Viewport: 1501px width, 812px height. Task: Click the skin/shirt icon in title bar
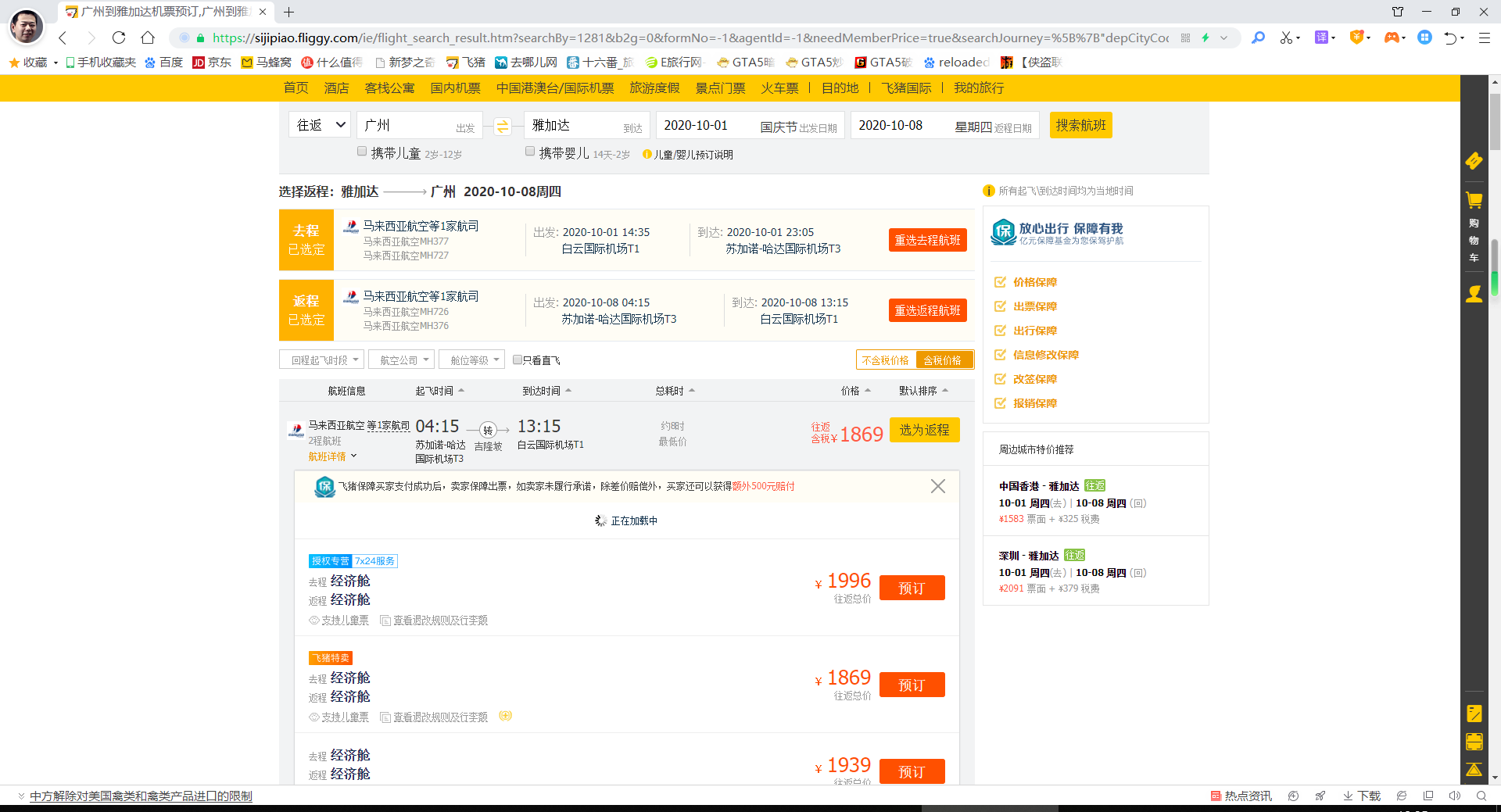pos(1398,12)
